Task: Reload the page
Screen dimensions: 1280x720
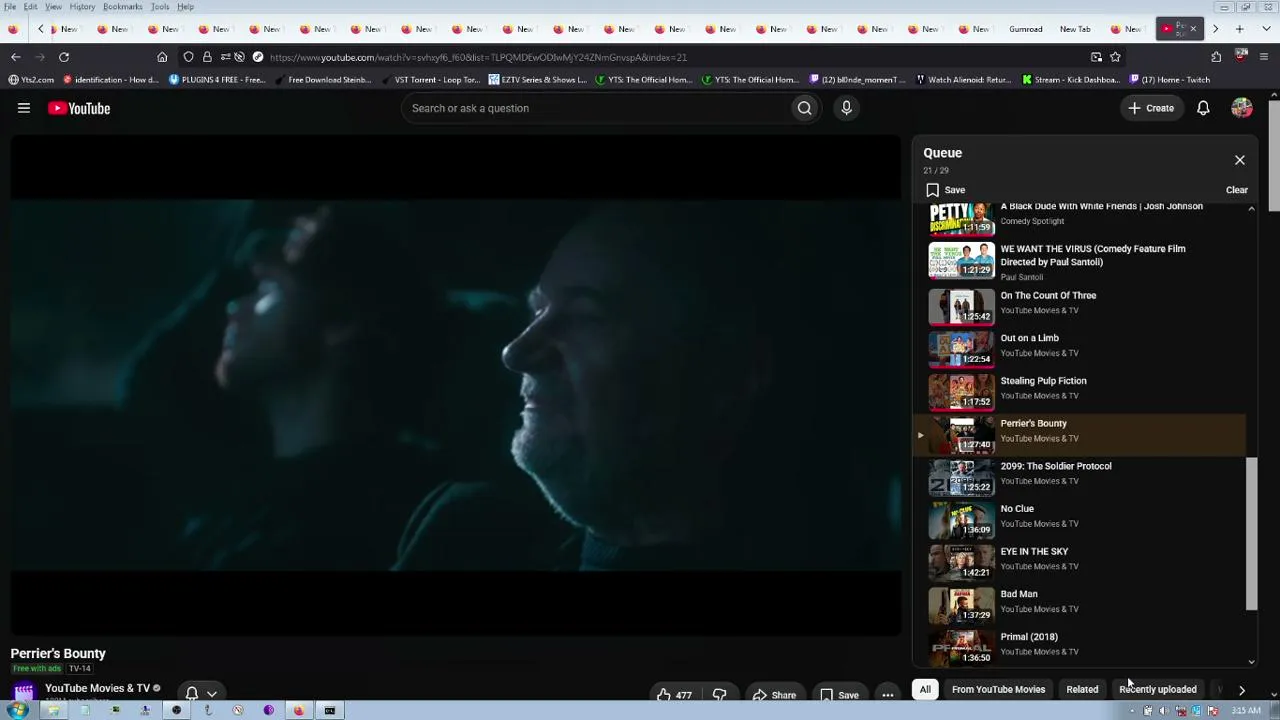Action: point(64,57)
